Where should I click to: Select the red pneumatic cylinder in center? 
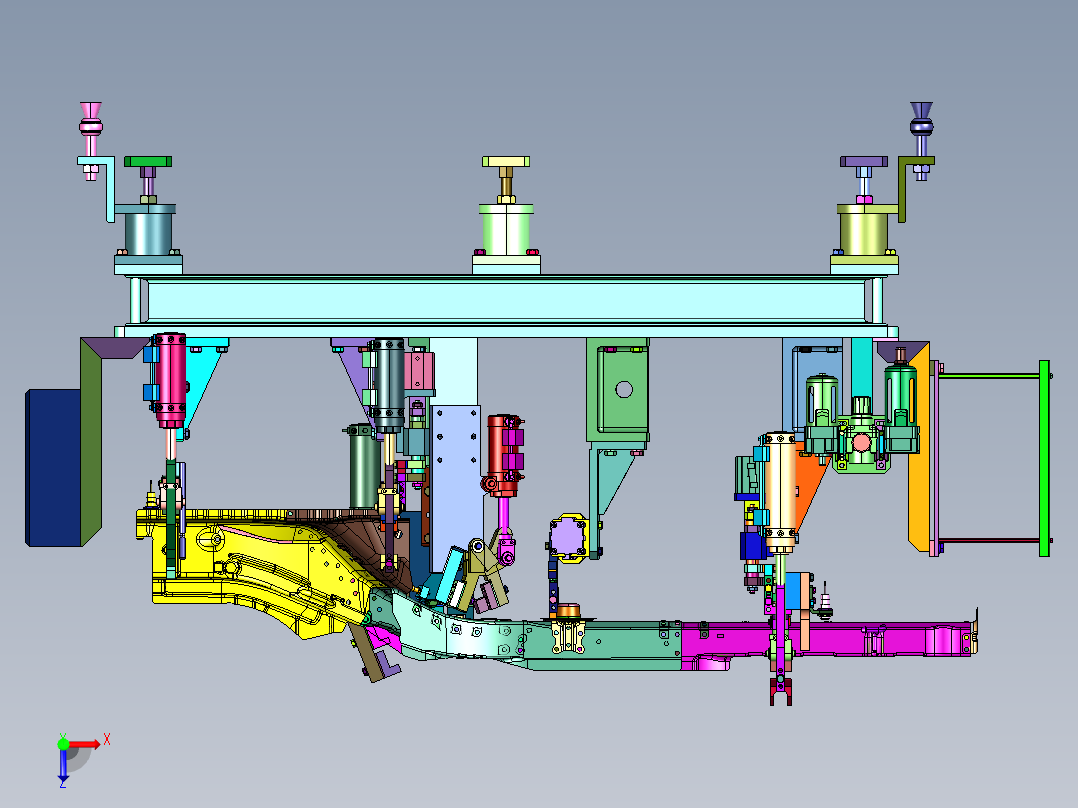click(x=503, y=455)
